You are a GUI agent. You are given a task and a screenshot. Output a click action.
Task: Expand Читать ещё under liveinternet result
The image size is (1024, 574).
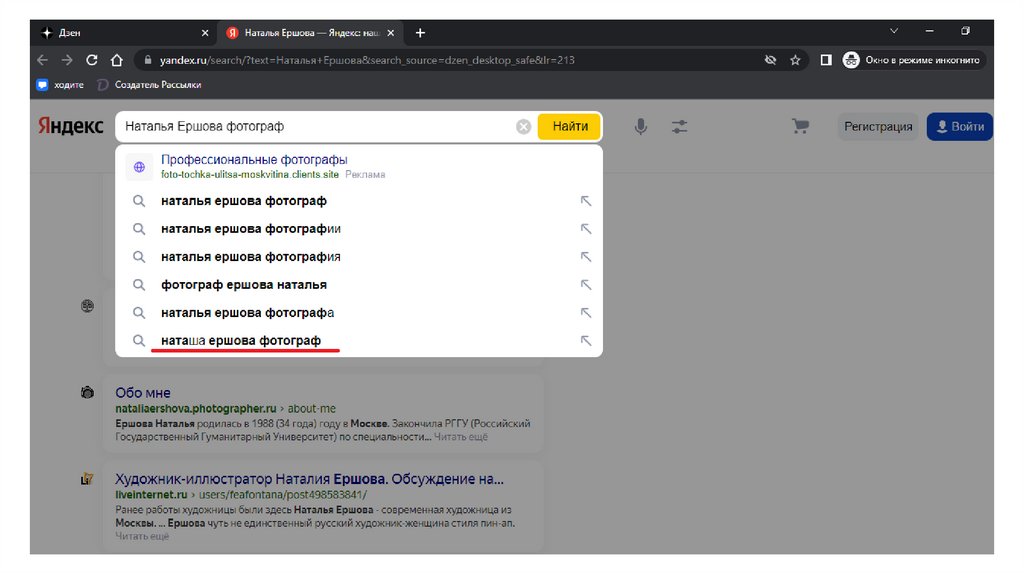point(142,536)
